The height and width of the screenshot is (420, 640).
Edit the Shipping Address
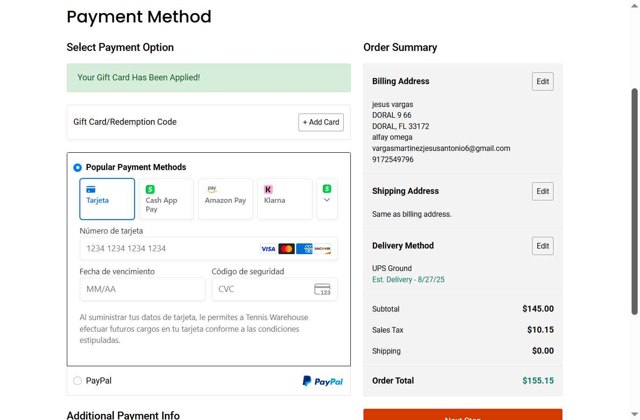point(543,191)
